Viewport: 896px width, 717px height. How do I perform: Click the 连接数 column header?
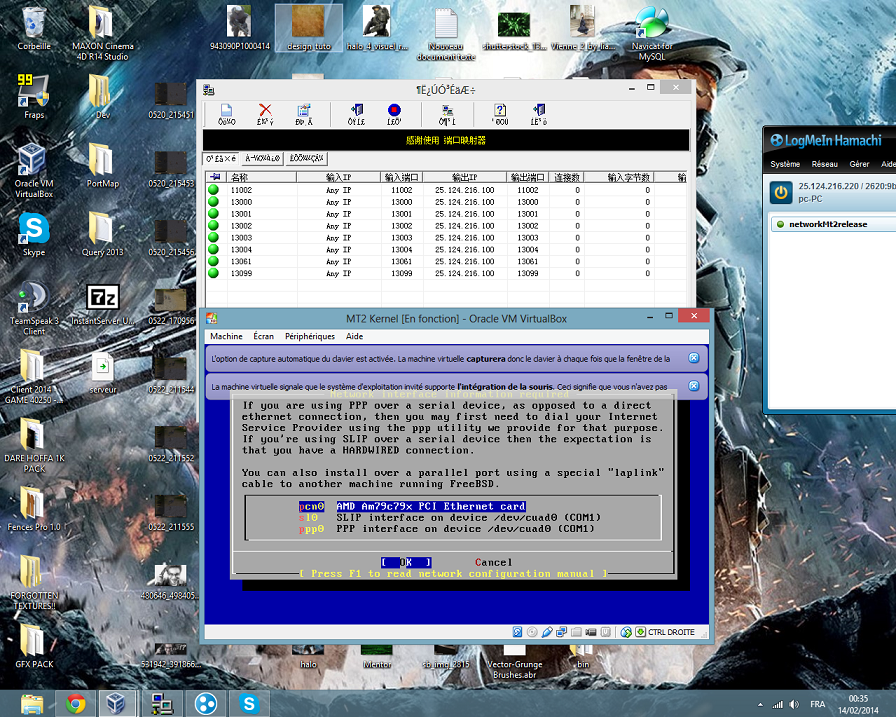[x=566, y=177]
